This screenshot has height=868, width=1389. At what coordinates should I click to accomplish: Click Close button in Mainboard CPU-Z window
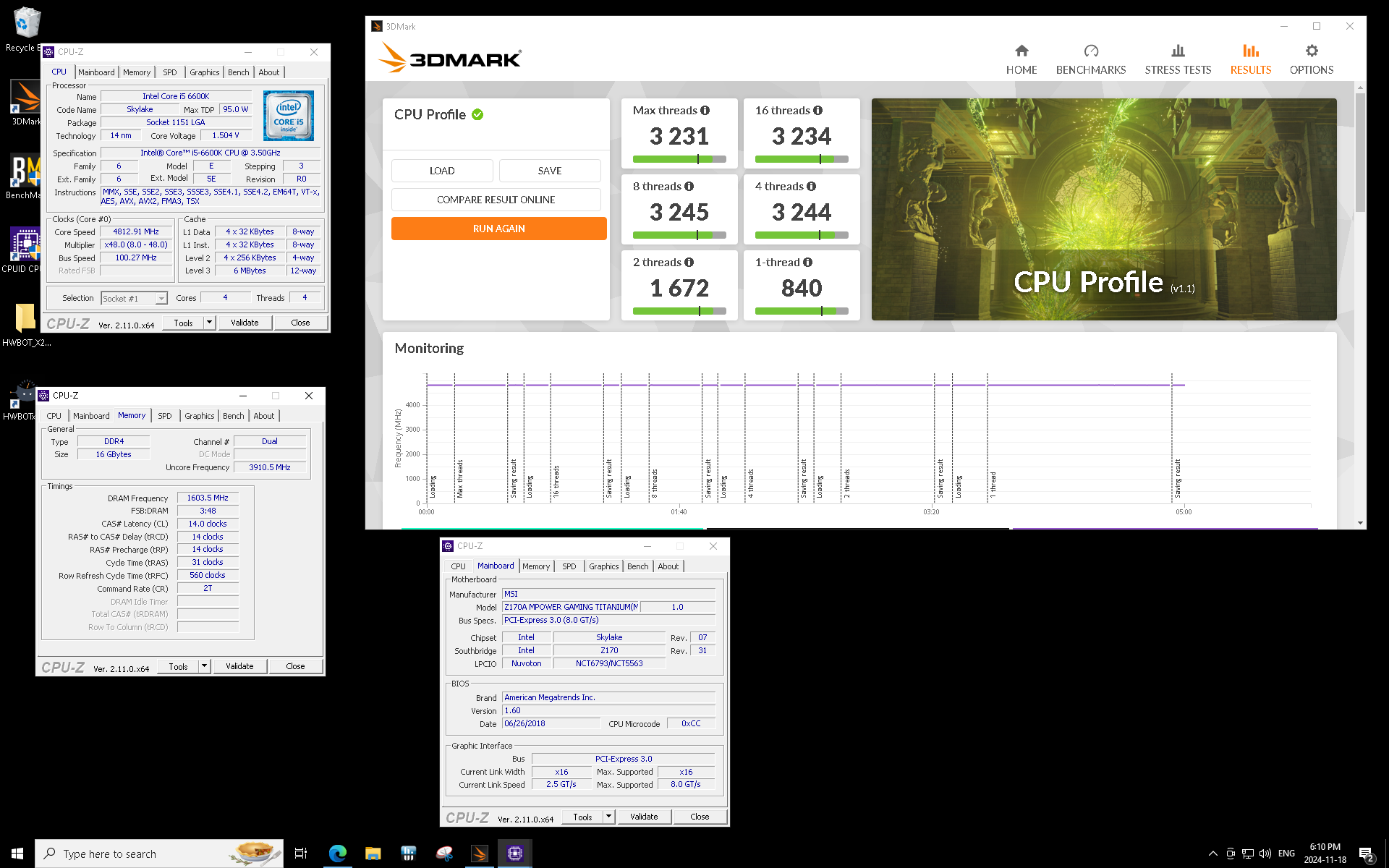coord(700,817)
